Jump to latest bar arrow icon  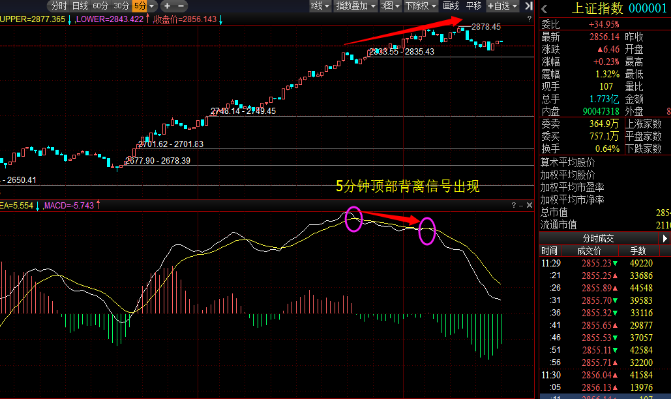coord(529,6)
